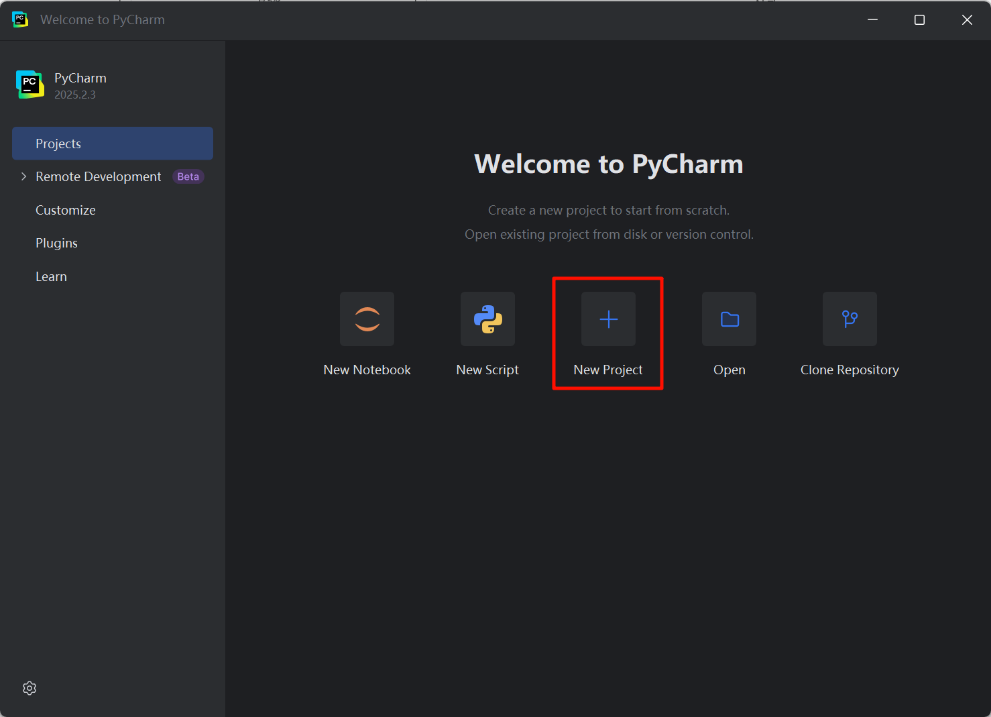
Task: Click the Clone Repository label
Action: pyautogui.click(x=849, y=370)
